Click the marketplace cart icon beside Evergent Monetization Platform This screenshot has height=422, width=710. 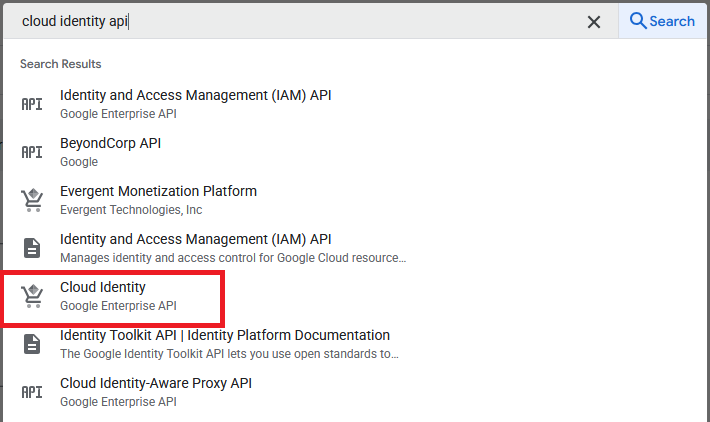pyautogui.click(x=32, y=200)
